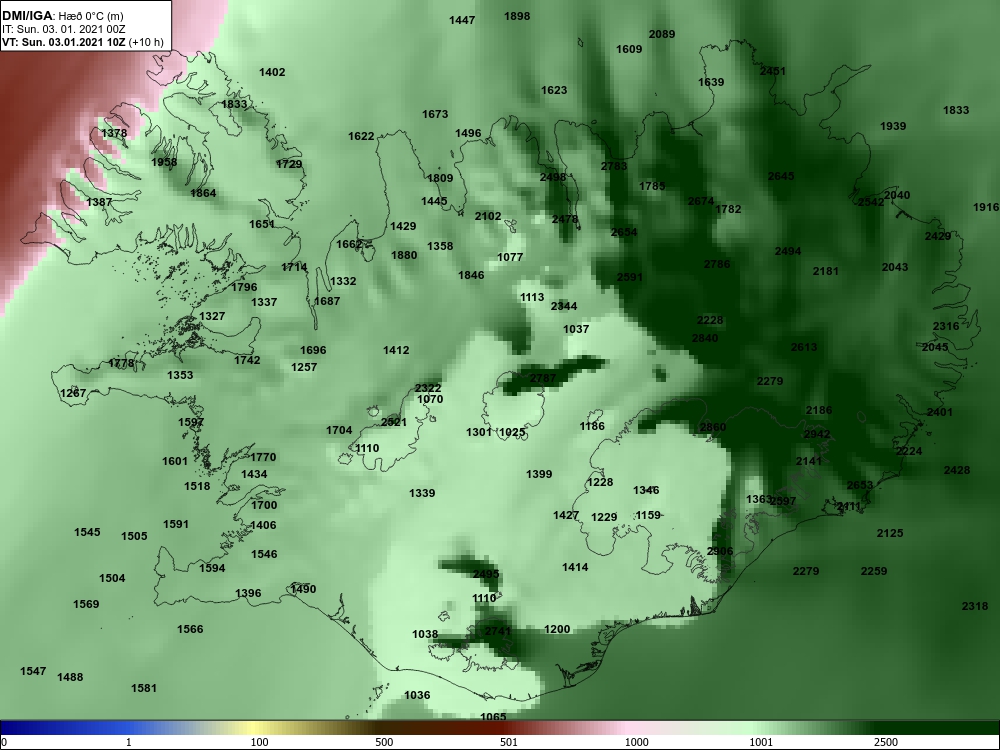Click the map value 1639

[x=710, y=82]
